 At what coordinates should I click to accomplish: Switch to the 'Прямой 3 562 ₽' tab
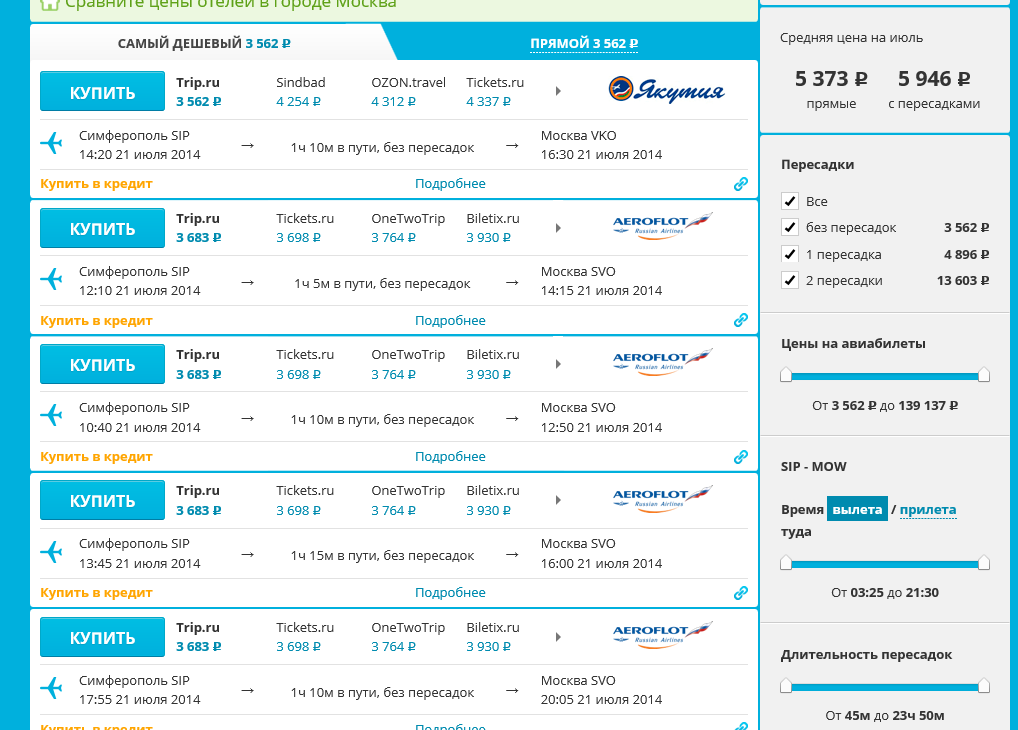[583, 44]
